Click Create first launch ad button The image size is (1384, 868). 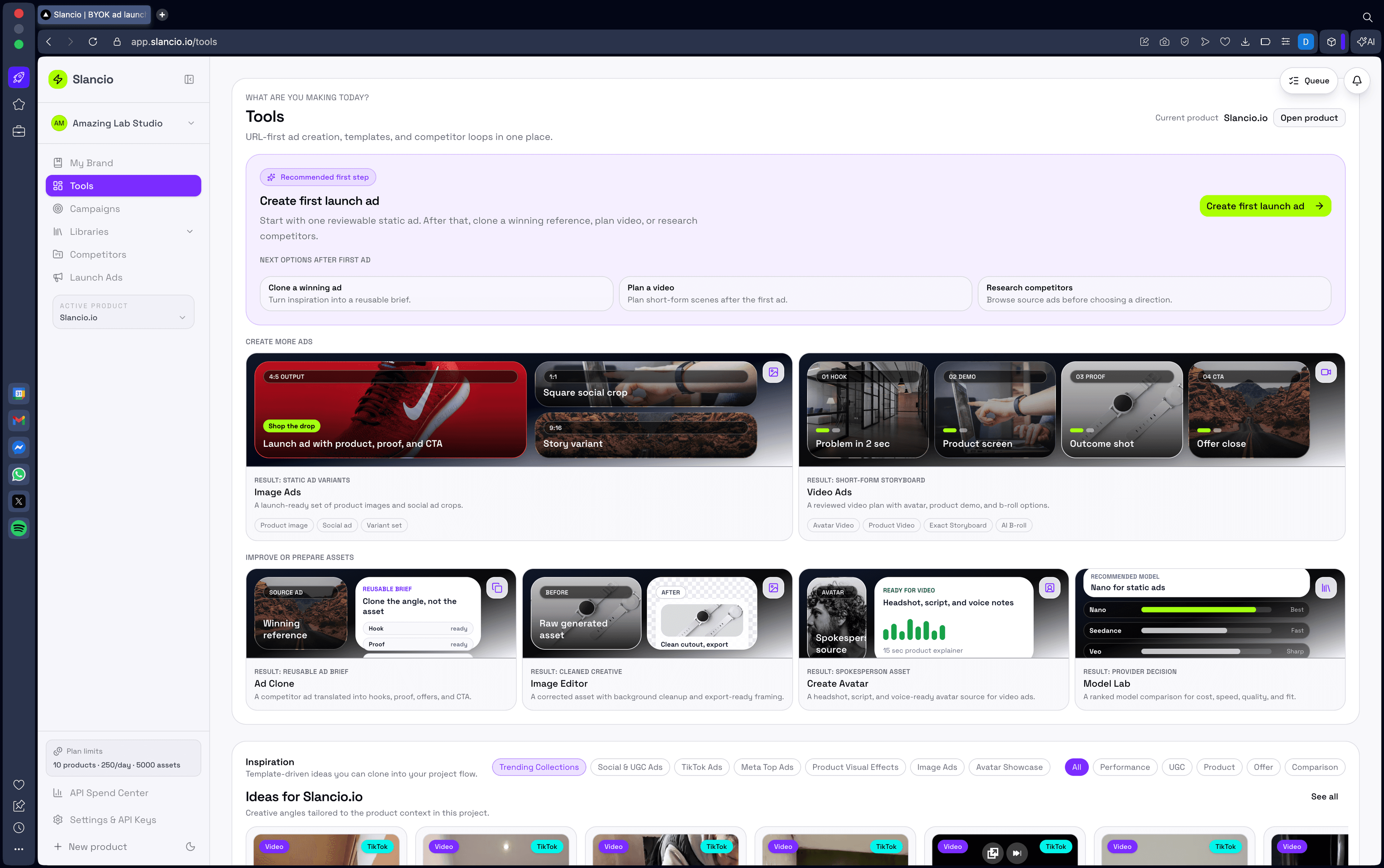tap(1265, 206)
